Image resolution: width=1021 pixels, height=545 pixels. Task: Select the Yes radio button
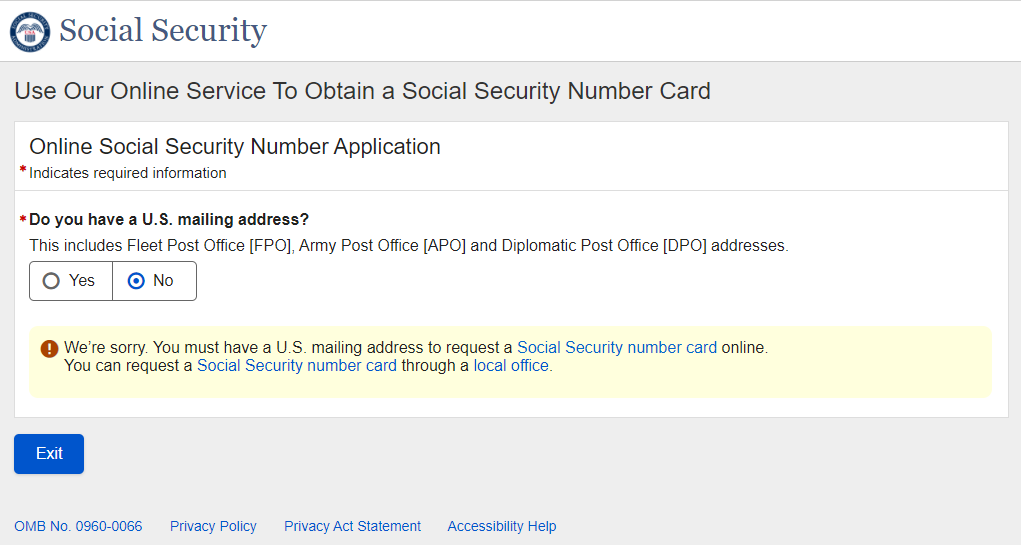click(x=52, y=281)
